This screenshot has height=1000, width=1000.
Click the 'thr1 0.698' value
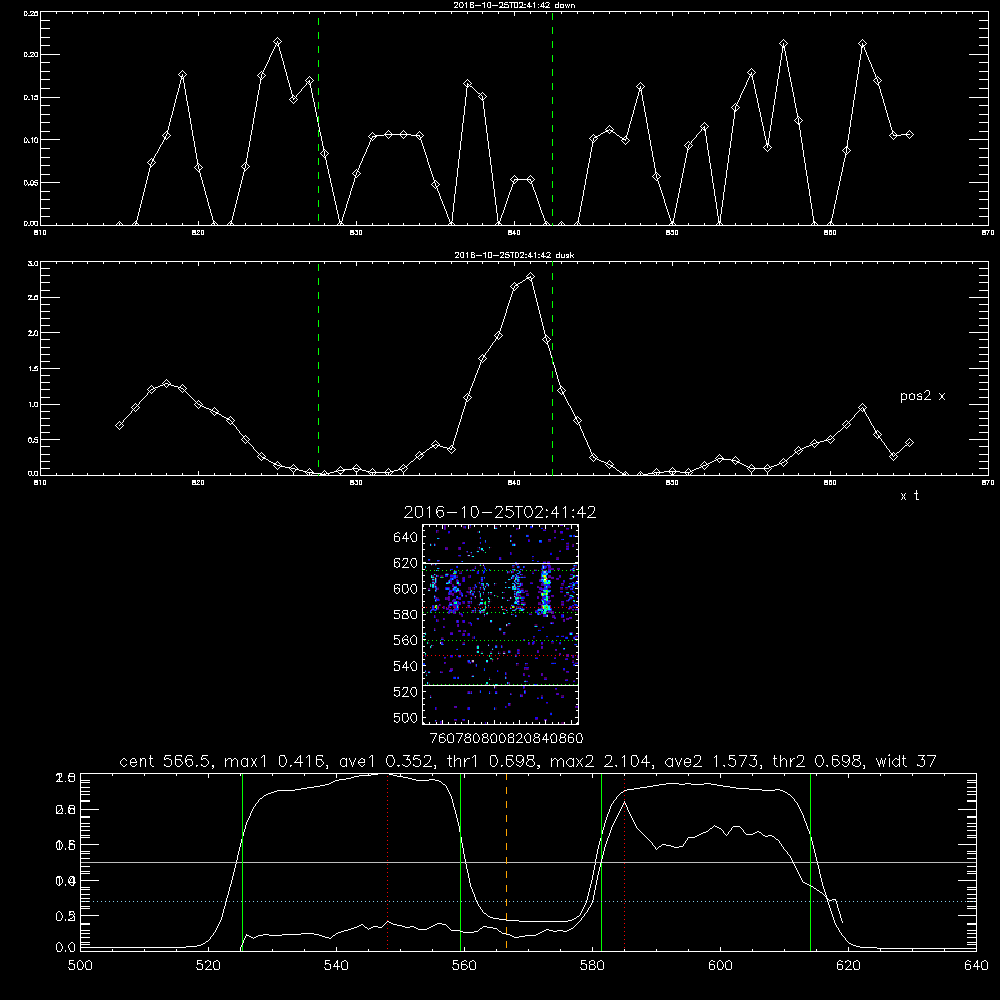pos(490,761)
